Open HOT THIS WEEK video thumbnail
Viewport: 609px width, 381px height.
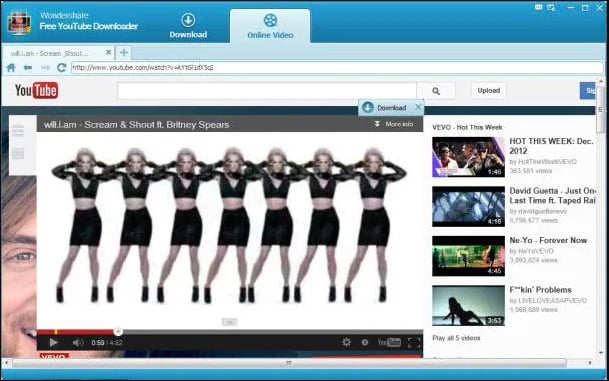tap(468, 157)
